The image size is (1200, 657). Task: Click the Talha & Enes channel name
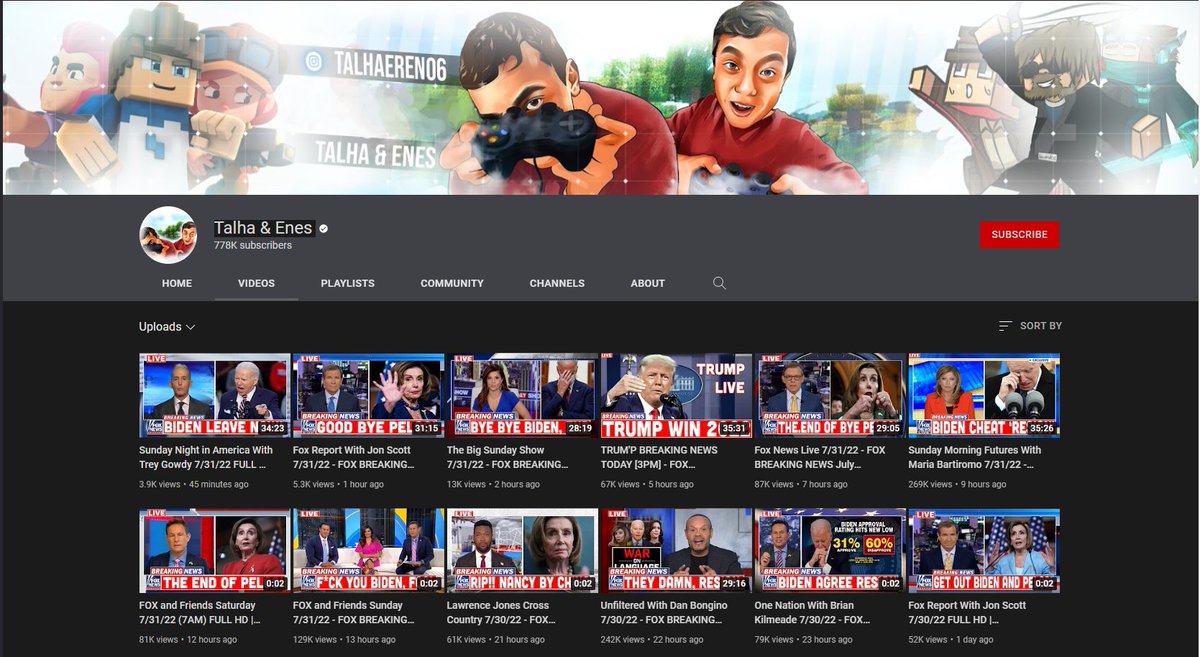click(x=264, y=228)
